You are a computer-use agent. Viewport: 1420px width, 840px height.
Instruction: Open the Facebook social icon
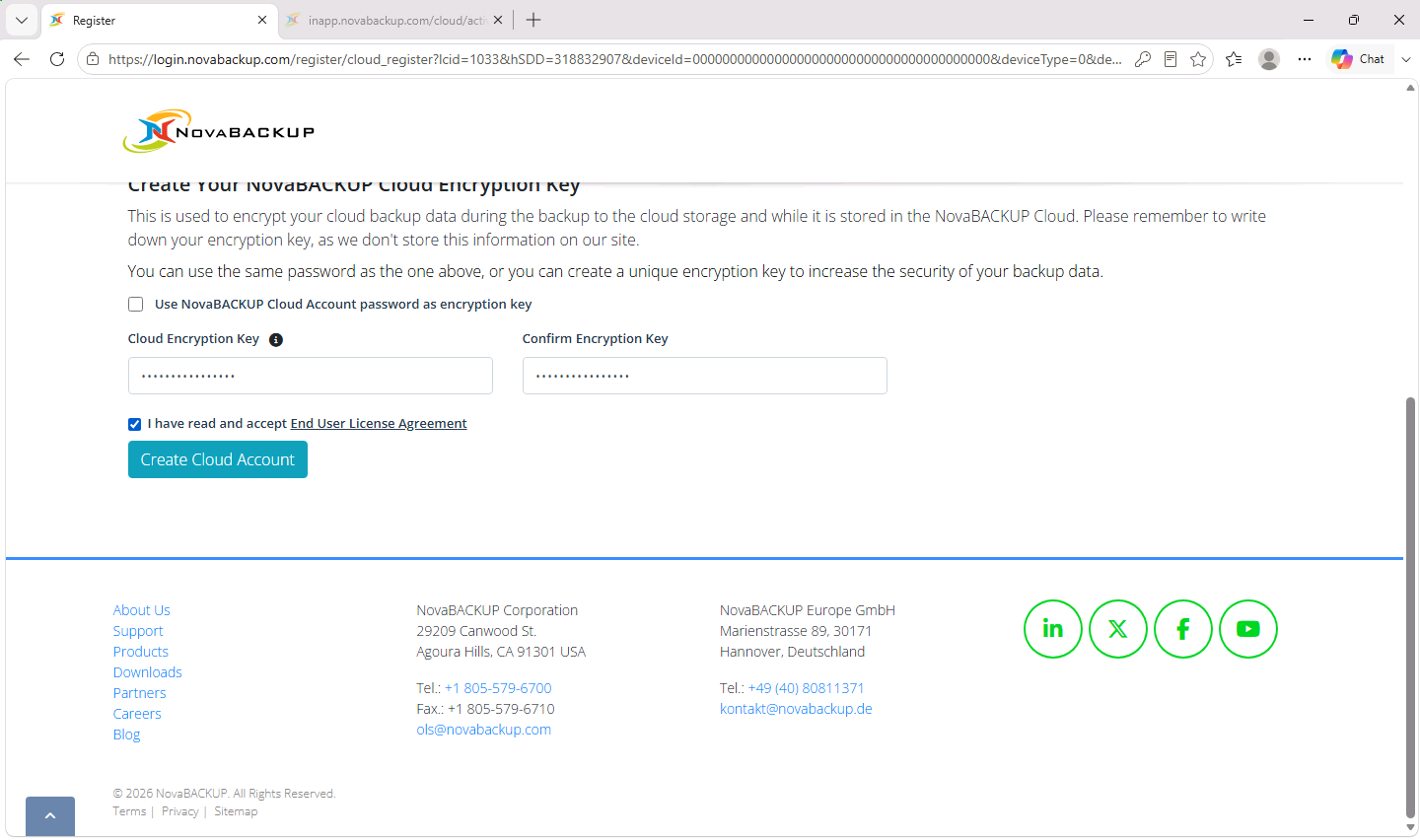click(x=1182, y=629)
